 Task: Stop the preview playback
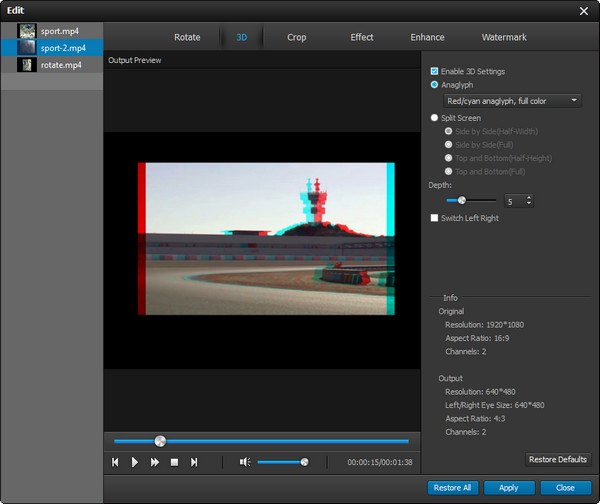(174, 462)
